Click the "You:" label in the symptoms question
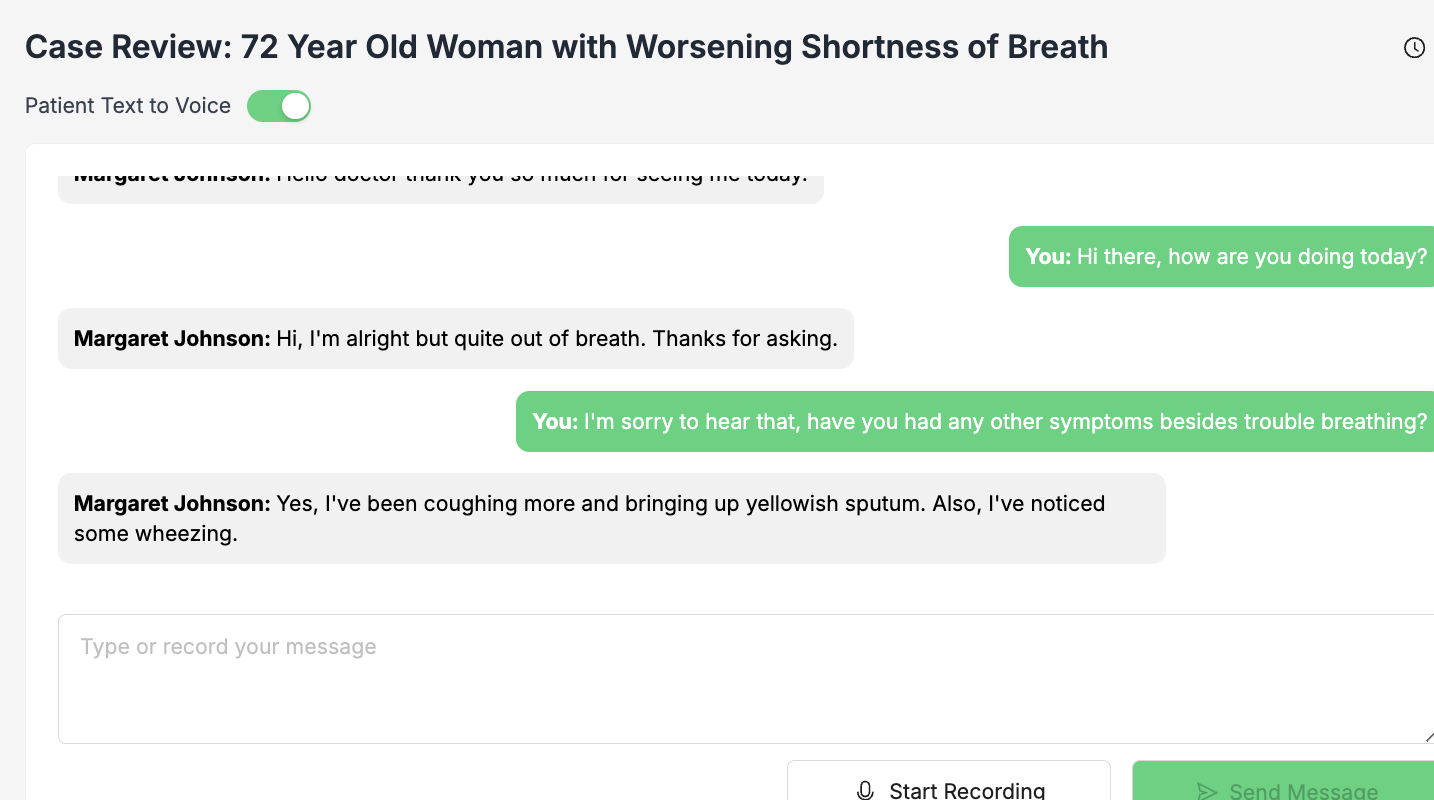This screenshot has height=800, width=1434. [x=555, y=422]
